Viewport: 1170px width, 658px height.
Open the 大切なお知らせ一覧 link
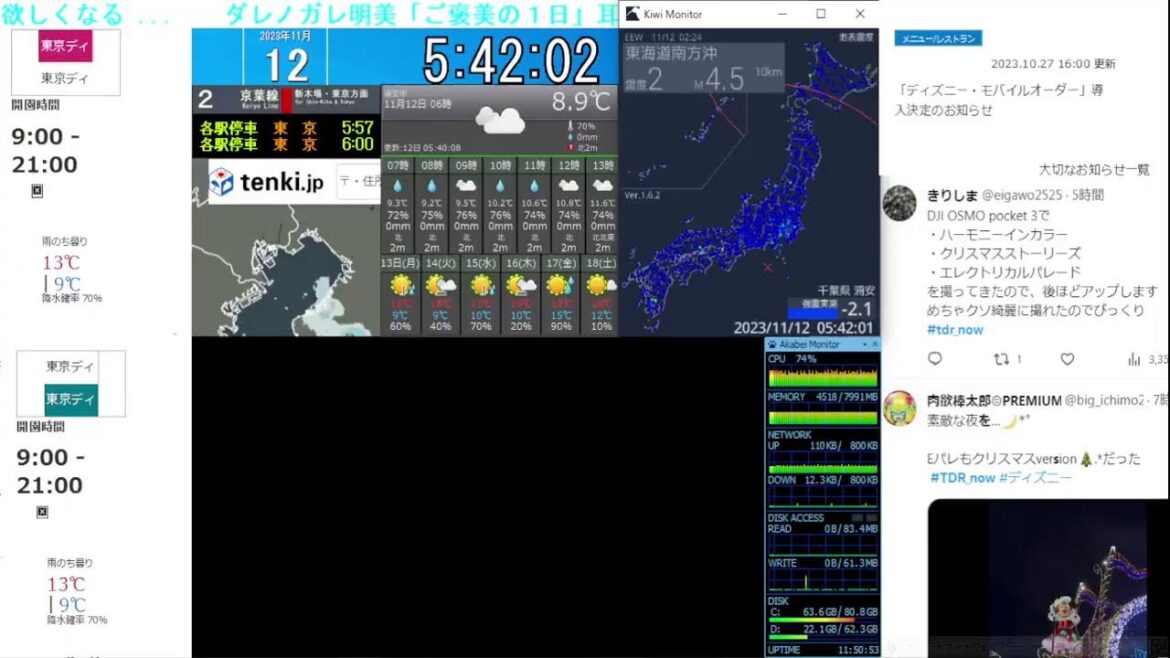1094,170
